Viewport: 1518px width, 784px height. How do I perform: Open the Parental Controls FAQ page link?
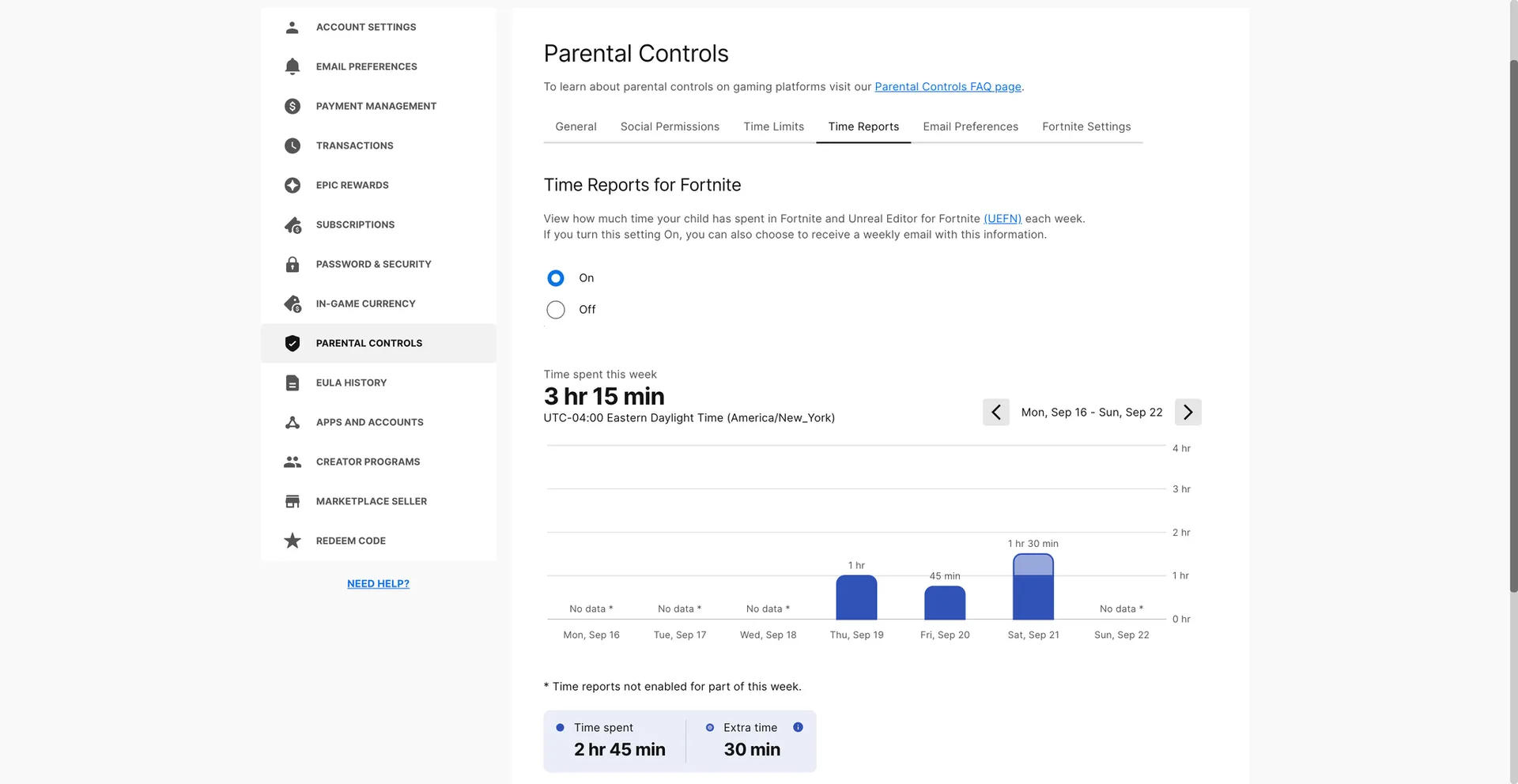tap(947, 87)
